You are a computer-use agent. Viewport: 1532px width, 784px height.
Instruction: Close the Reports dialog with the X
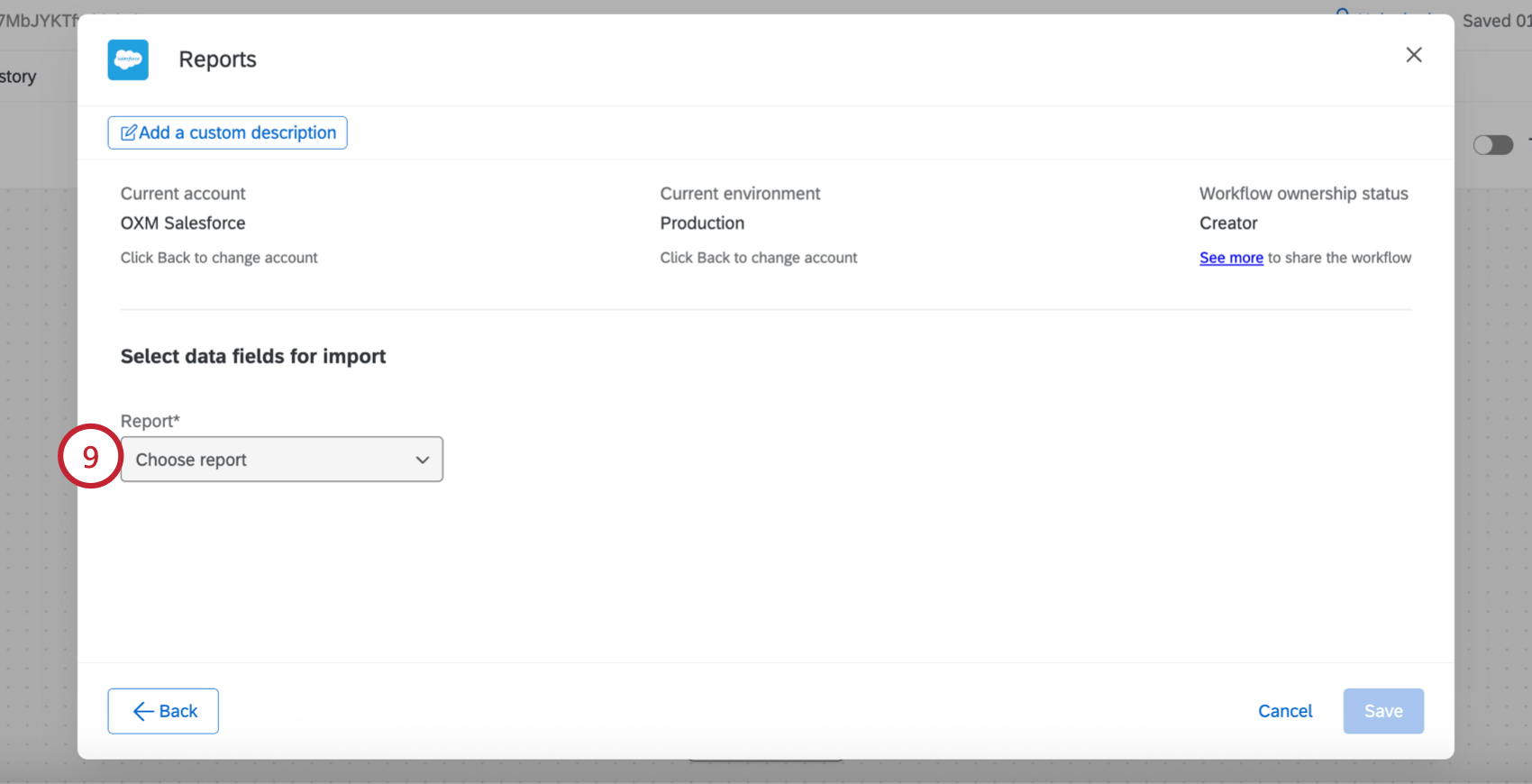1414,55
